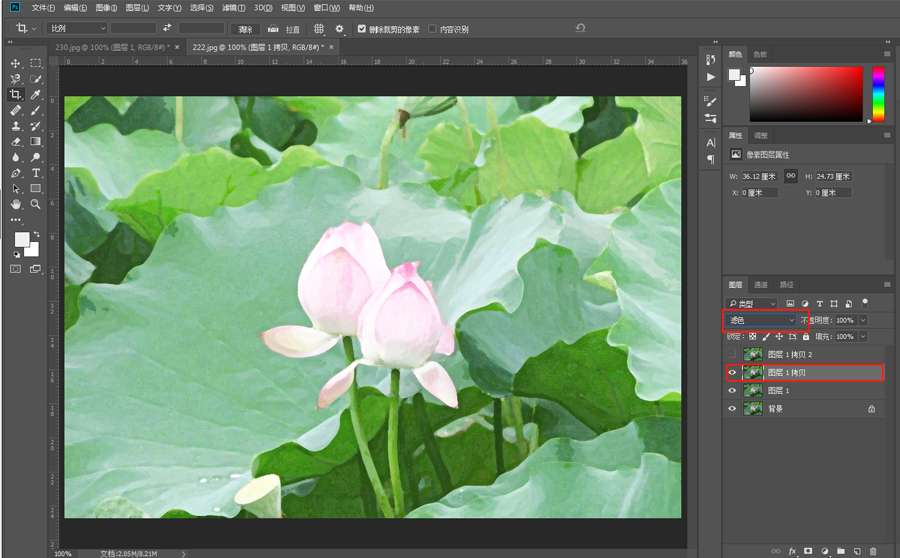Click the delete layer trash icon
Viewport: 900px width, 558px height.
click(x=873, y=551)
